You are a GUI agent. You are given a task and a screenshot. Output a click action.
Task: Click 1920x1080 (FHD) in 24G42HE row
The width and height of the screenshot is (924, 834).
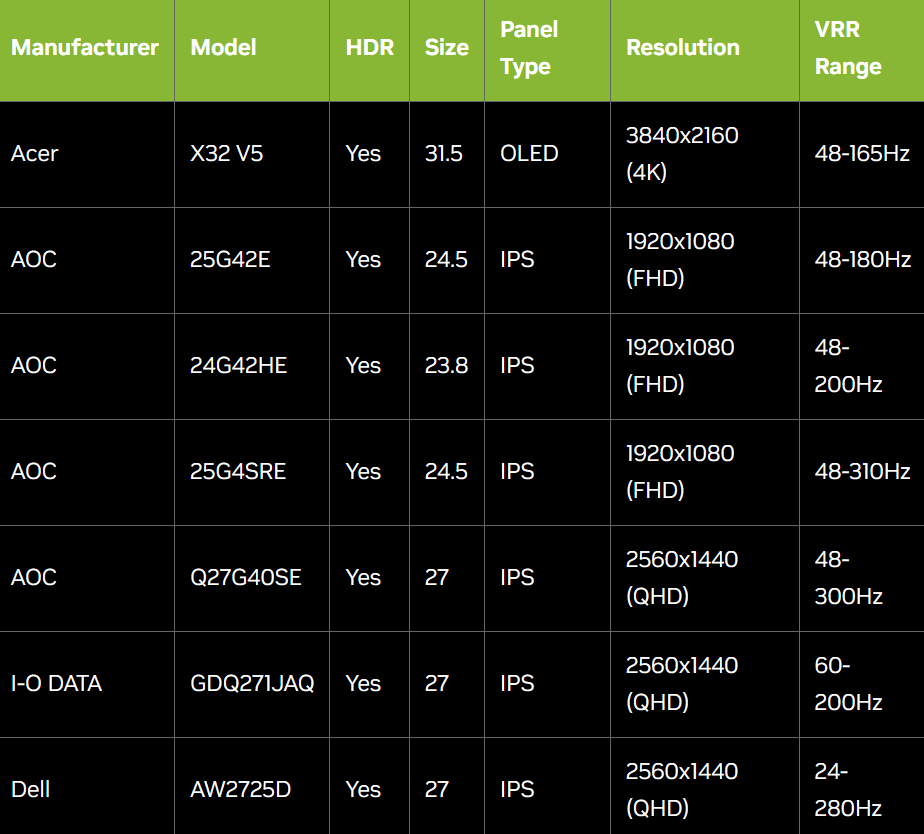pyautogui.click(x=680, y=366)
